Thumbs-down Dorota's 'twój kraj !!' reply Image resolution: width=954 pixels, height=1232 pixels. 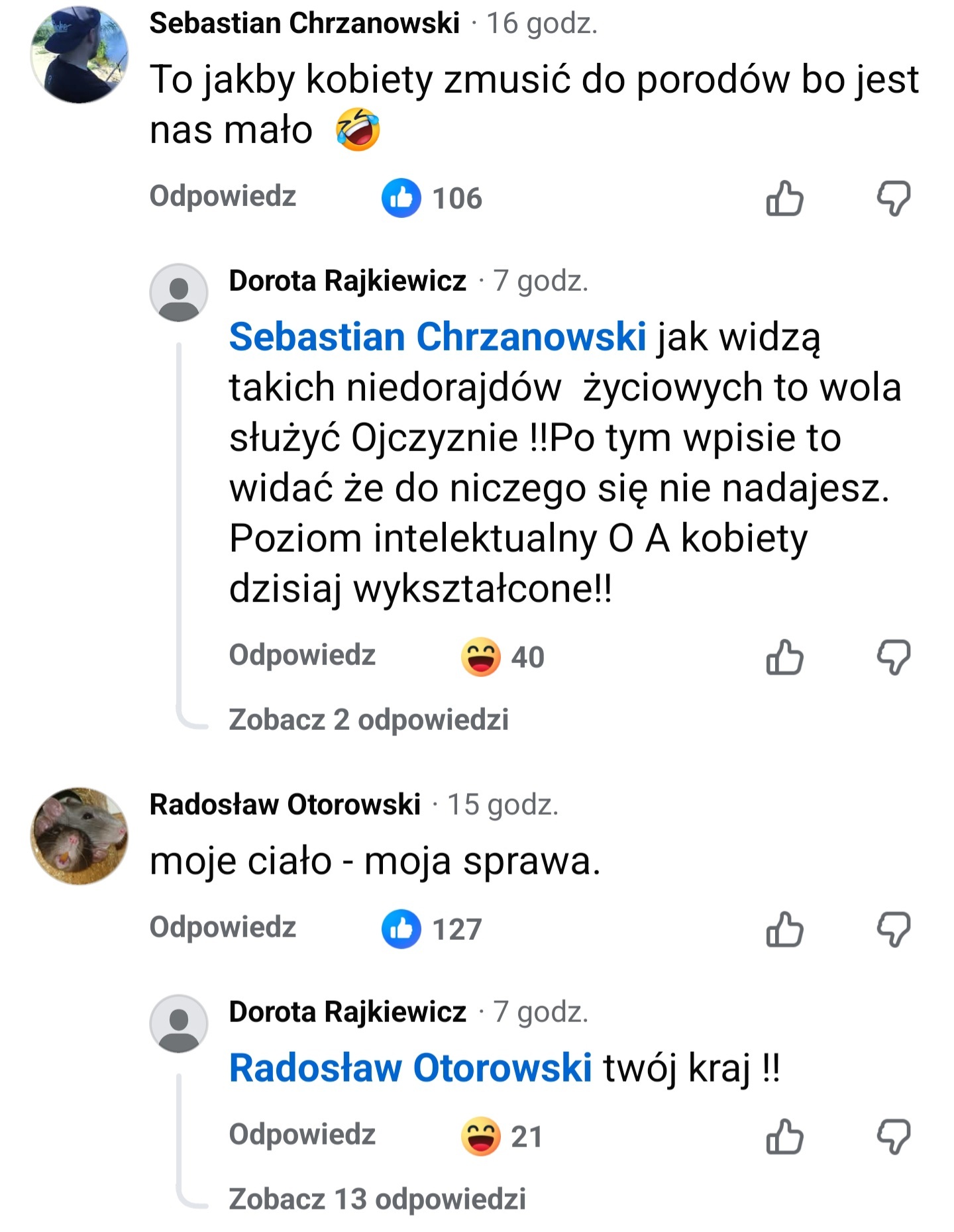pyautogui.click(x=894, y=1137)
